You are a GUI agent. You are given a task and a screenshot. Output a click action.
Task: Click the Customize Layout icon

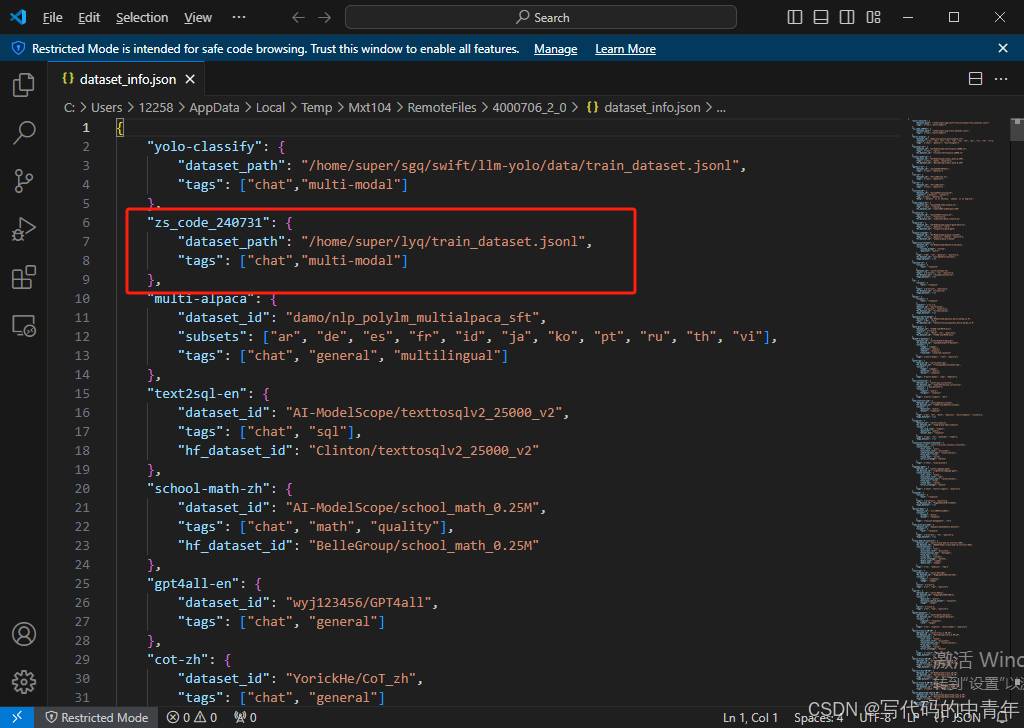tap(873, 18)
